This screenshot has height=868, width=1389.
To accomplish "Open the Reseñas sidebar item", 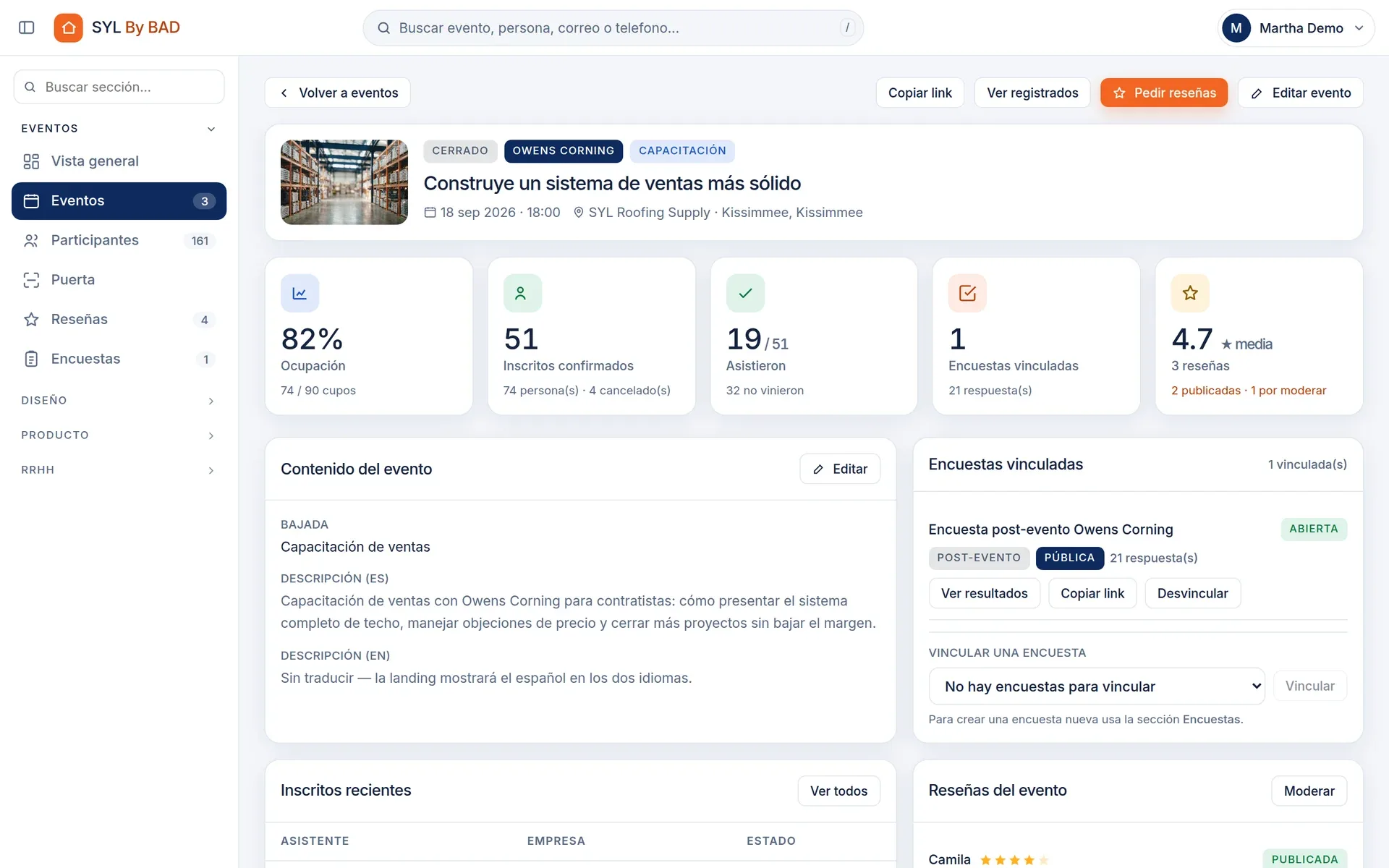I will (119, 319).
